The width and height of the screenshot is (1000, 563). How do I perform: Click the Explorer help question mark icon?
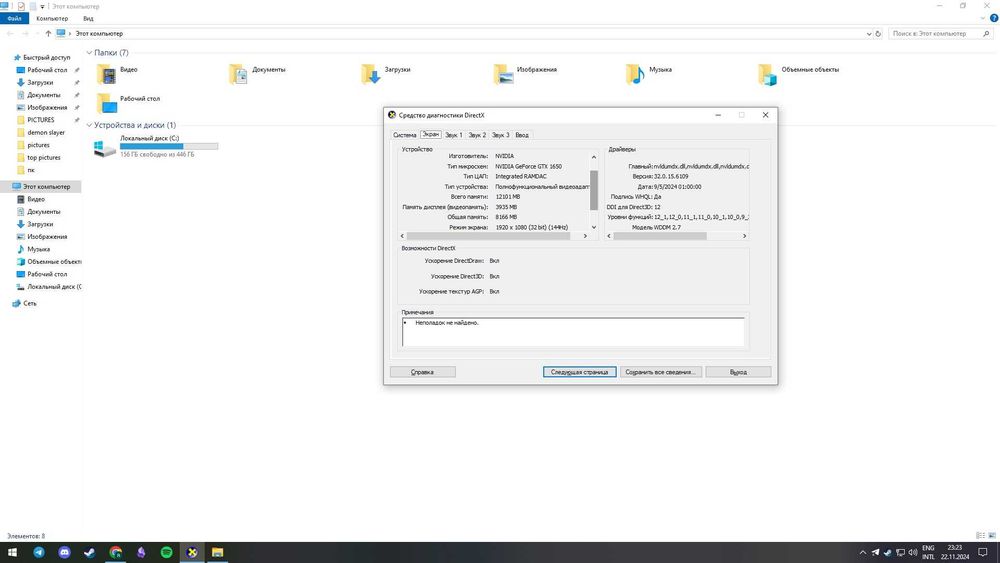(994, 18)
